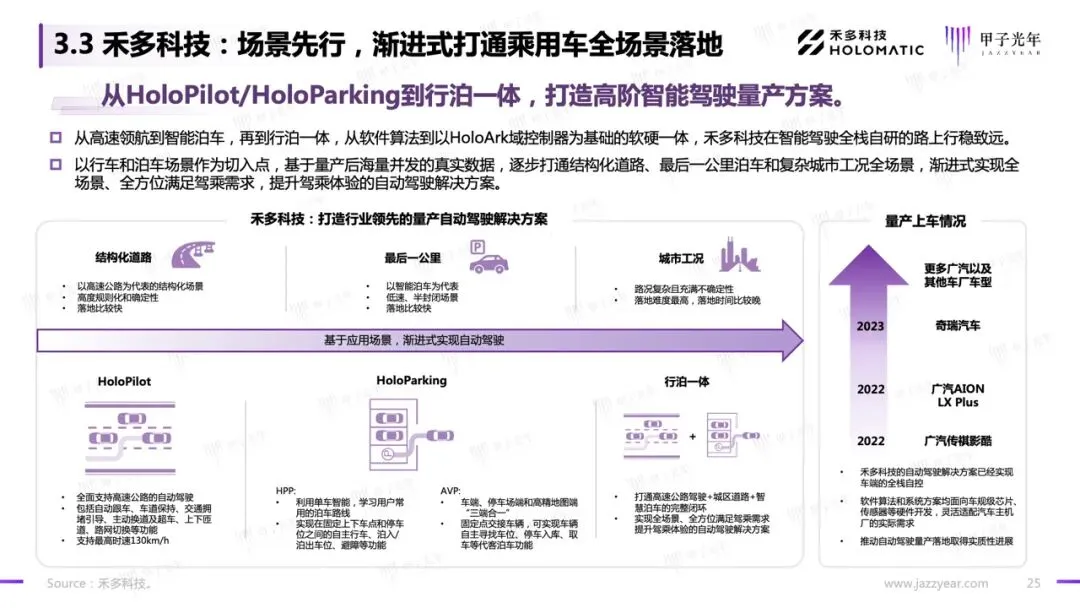Viewport: 1080px width, 608px height.
Task: Click the 2023 year marker
Action: (870, 326)
